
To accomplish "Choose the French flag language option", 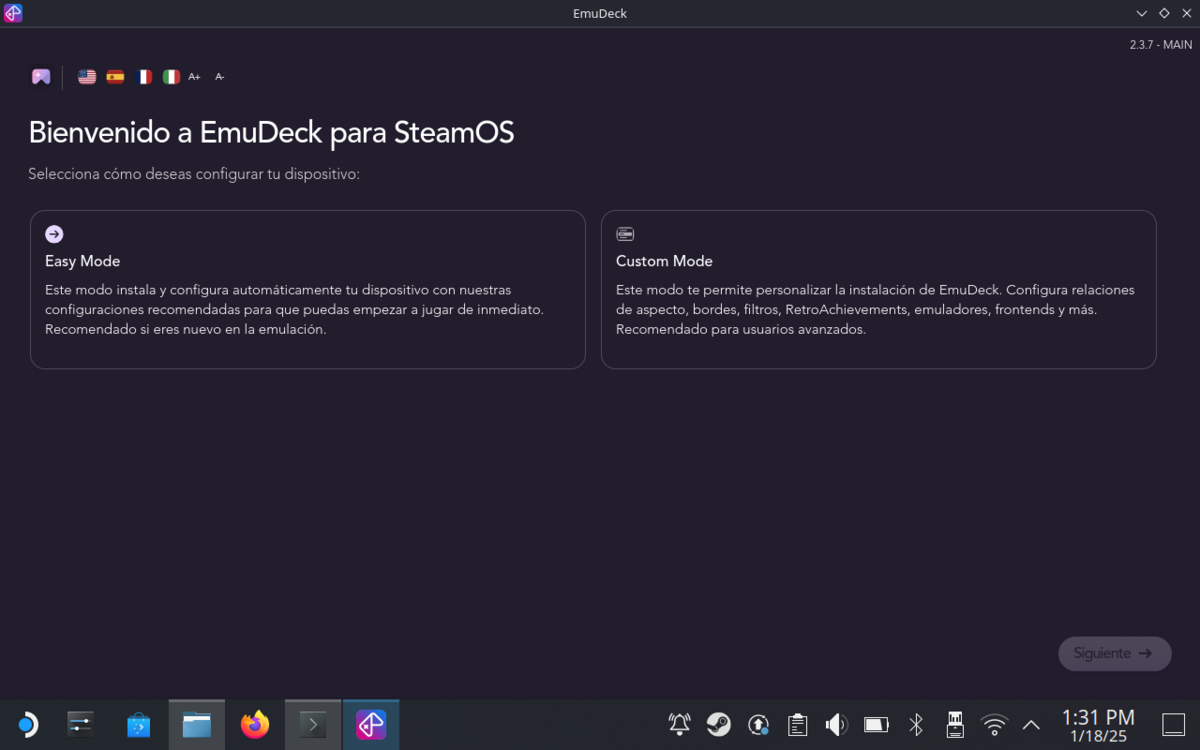I will [143, 77].
